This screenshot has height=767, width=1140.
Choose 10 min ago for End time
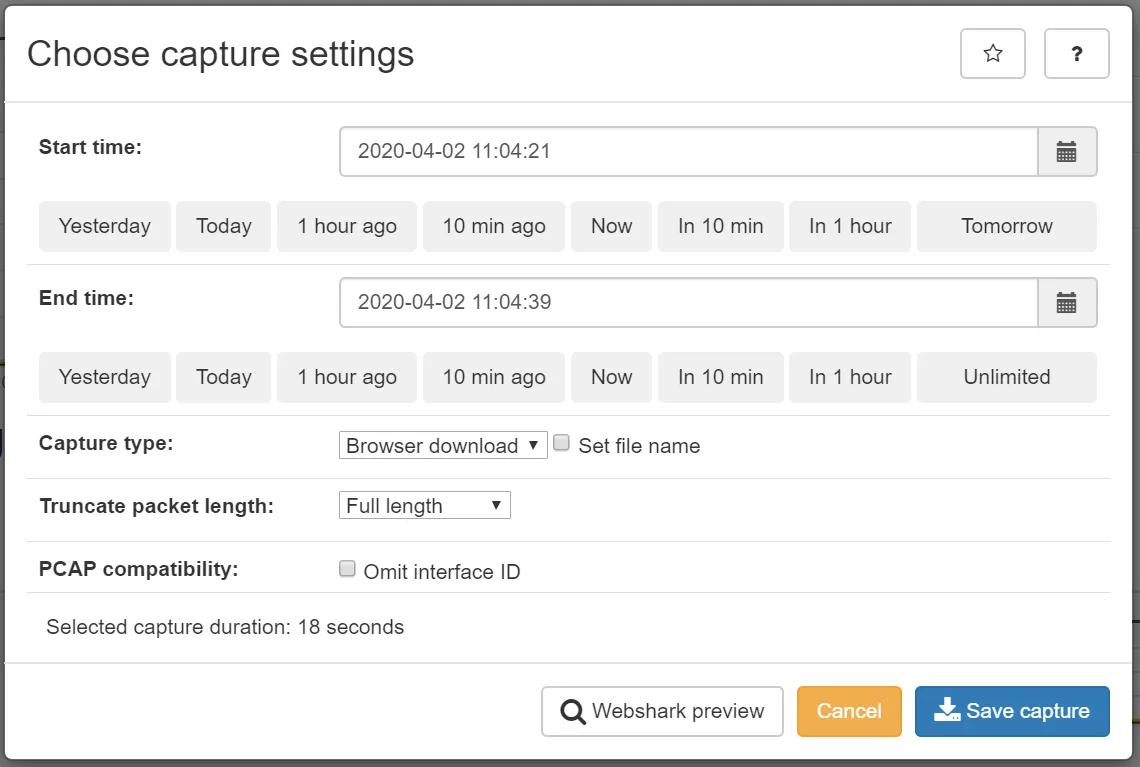[494, 378]
